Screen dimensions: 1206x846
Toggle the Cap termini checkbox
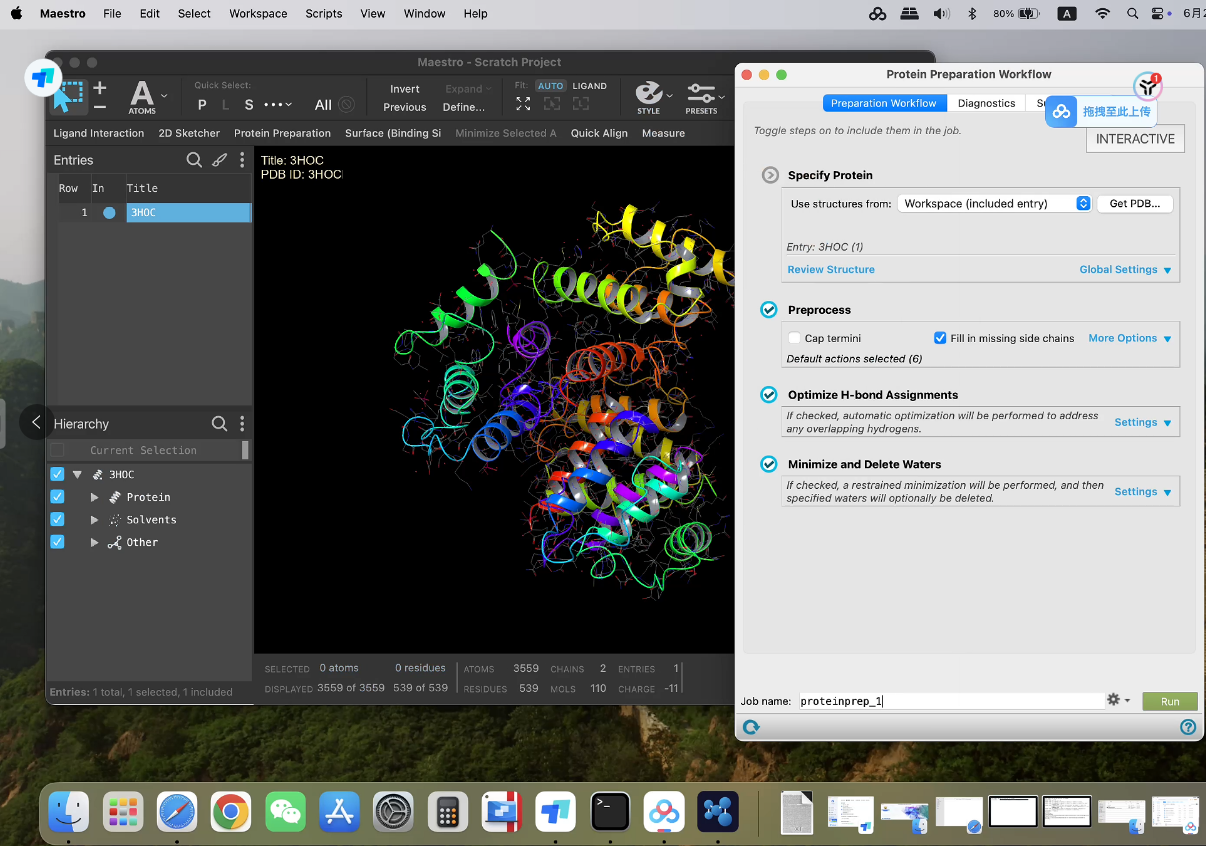click(794, 338)
